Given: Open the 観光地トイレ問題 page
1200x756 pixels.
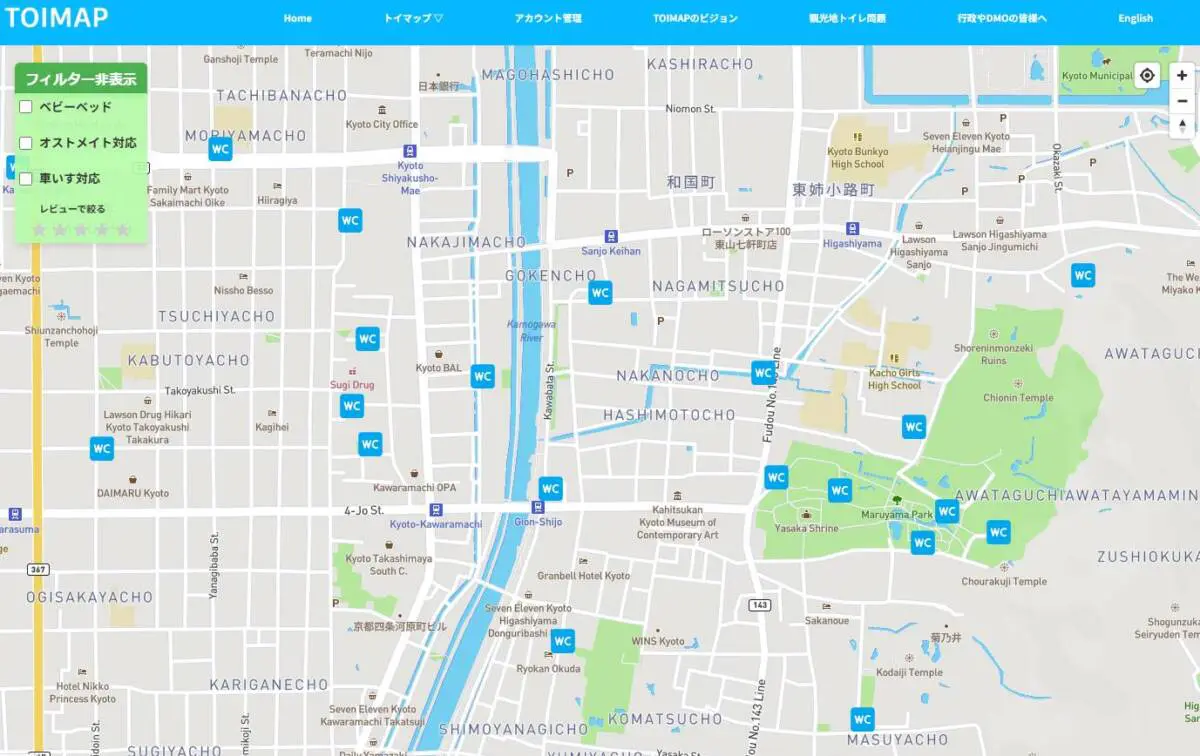Looking at the screenshot, I should coord(847,18).
